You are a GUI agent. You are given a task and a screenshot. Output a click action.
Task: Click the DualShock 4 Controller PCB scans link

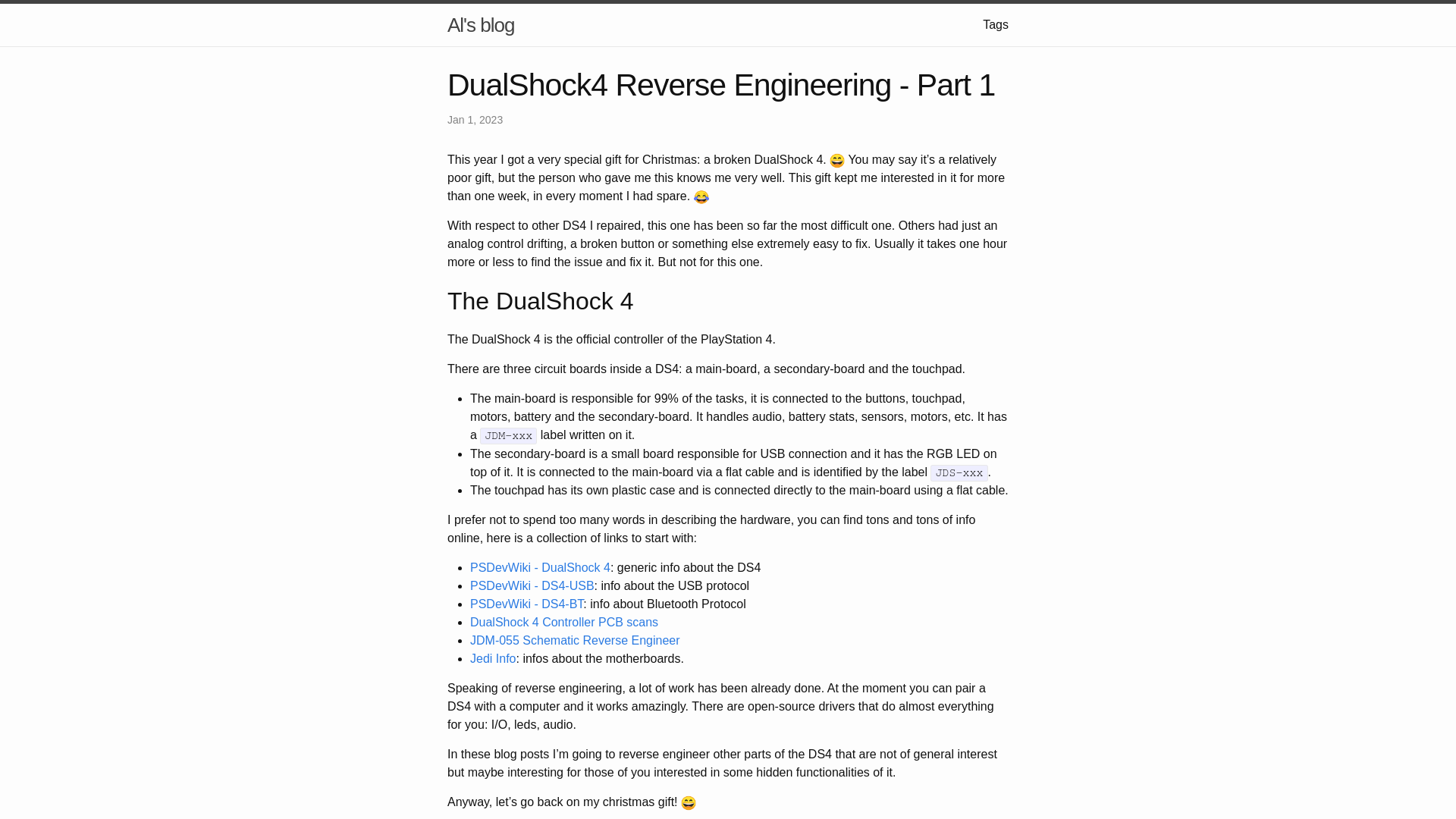coord(564,622)
